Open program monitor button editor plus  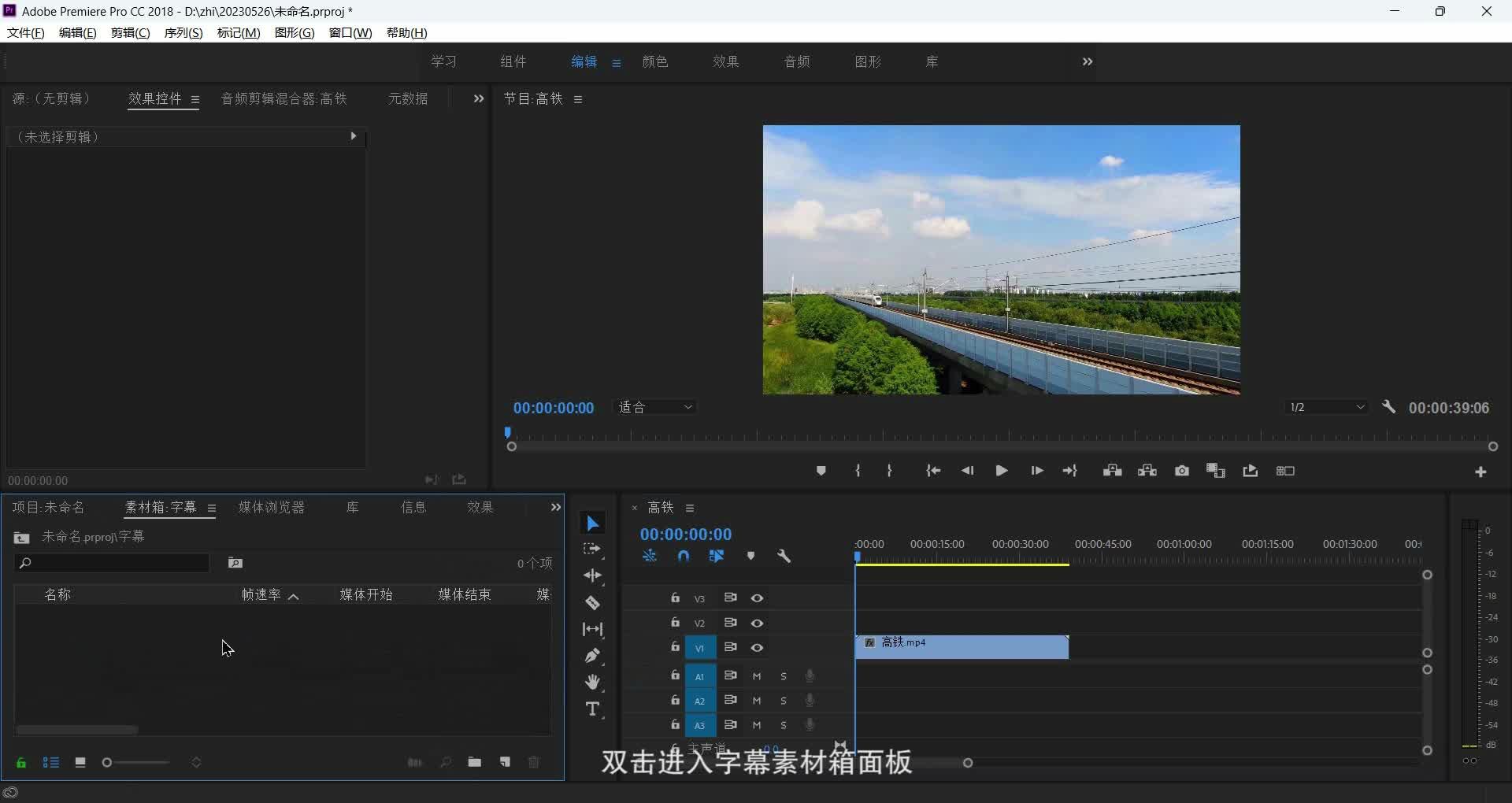[x=1480, y=472]
